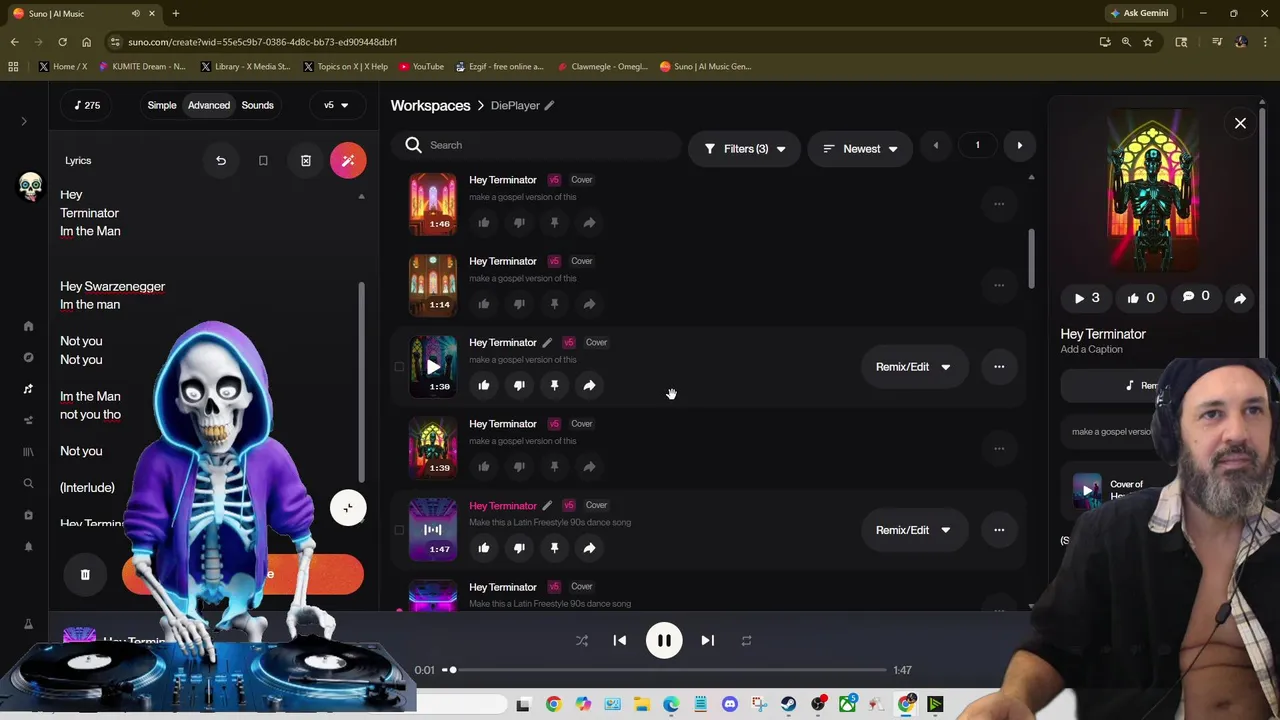The width and height of the screenshot is (1280, 720).
Task: Click the pink magic wand lyrics button
Action: [348, 160]
